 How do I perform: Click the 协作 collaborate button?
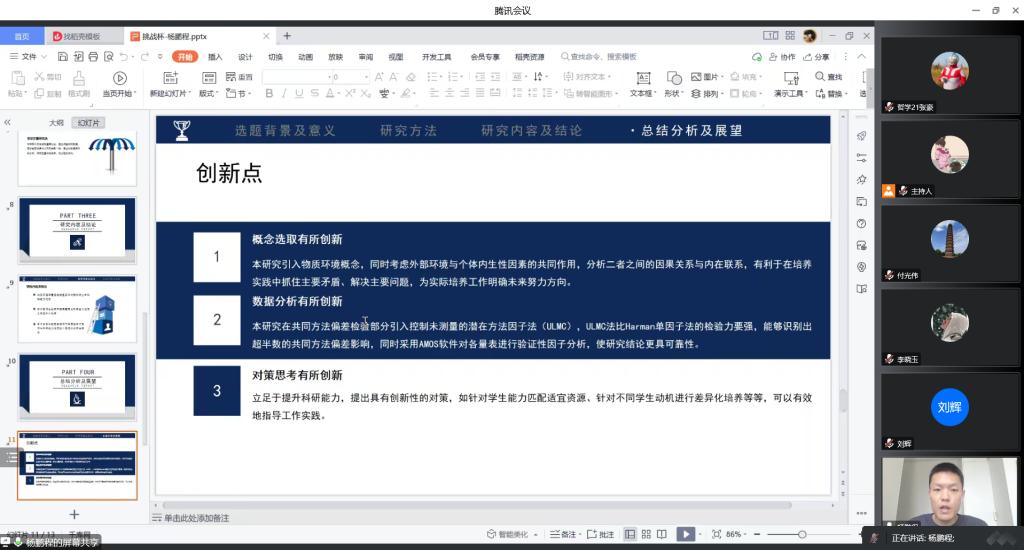[783, 57]
